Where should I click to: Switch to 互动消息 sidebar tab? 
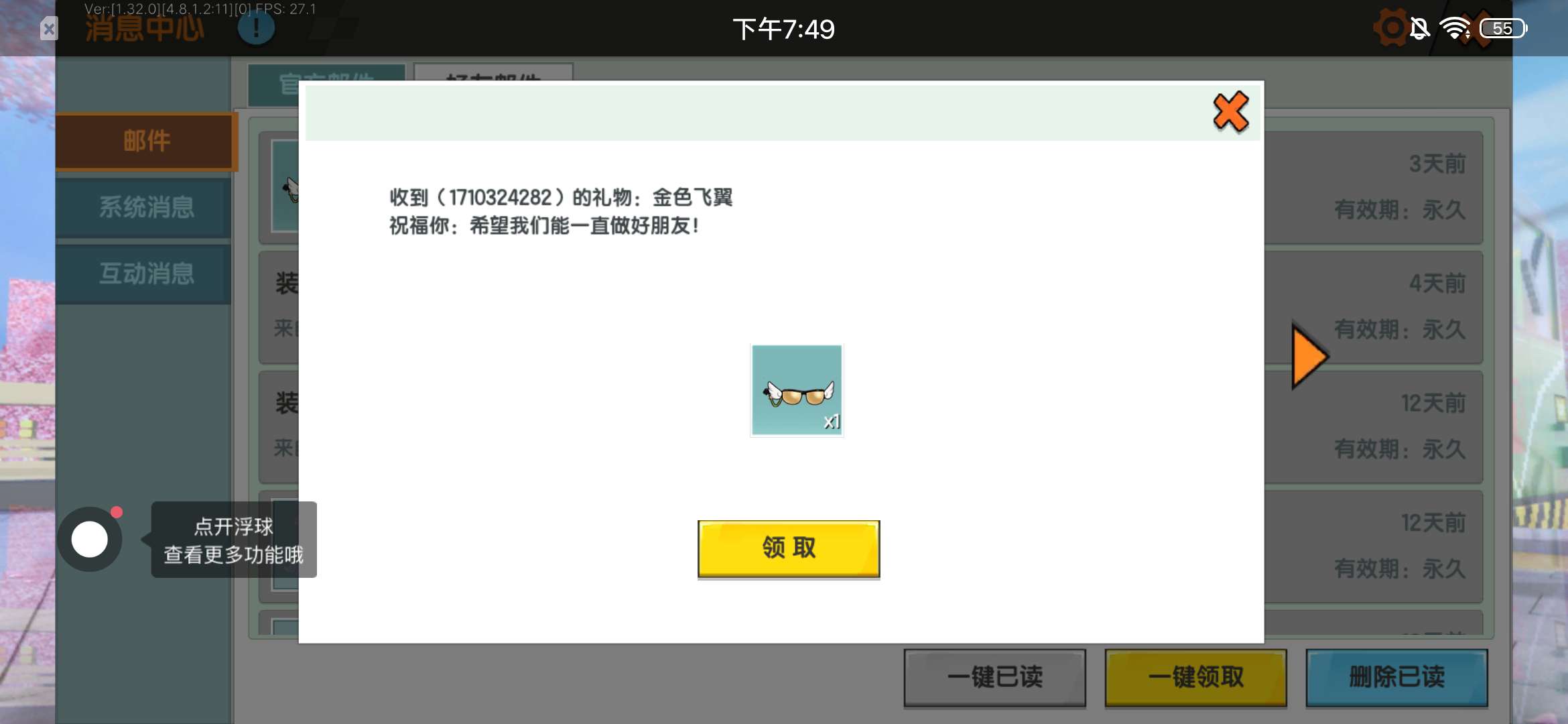click(146, 274)
